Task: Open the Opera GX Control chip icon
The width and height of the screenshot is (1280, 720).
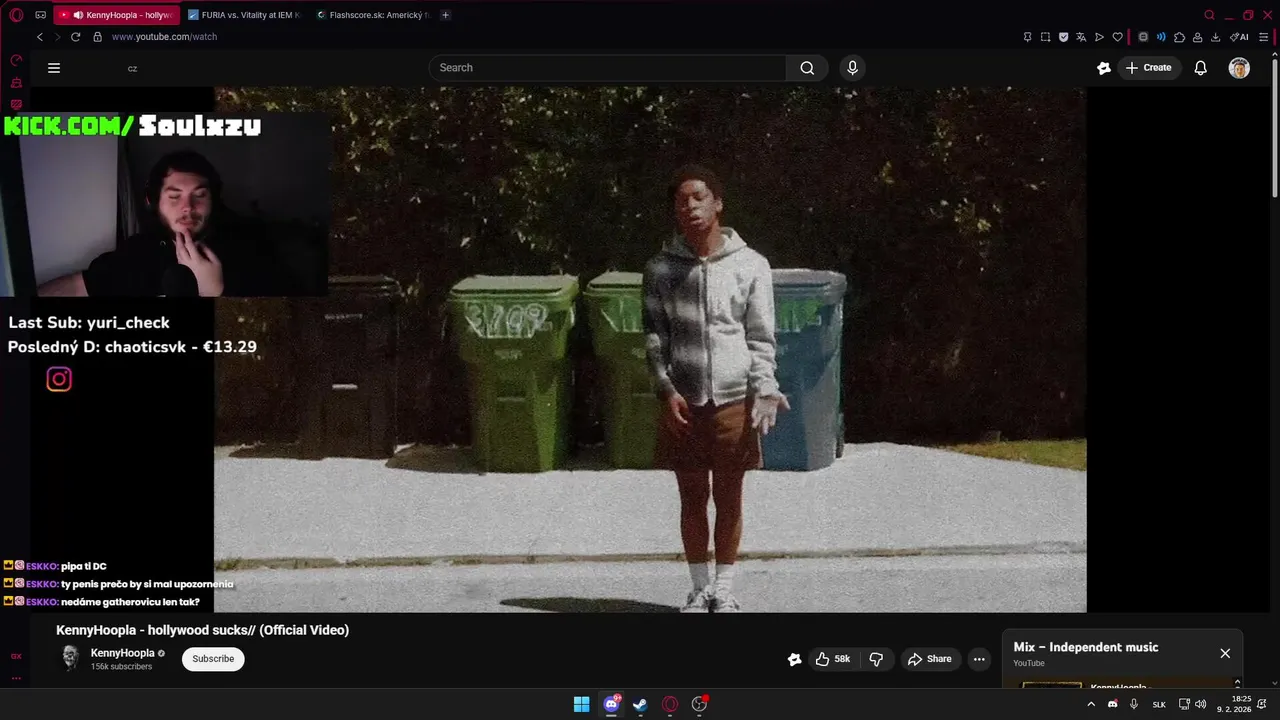Action: 1143,37
